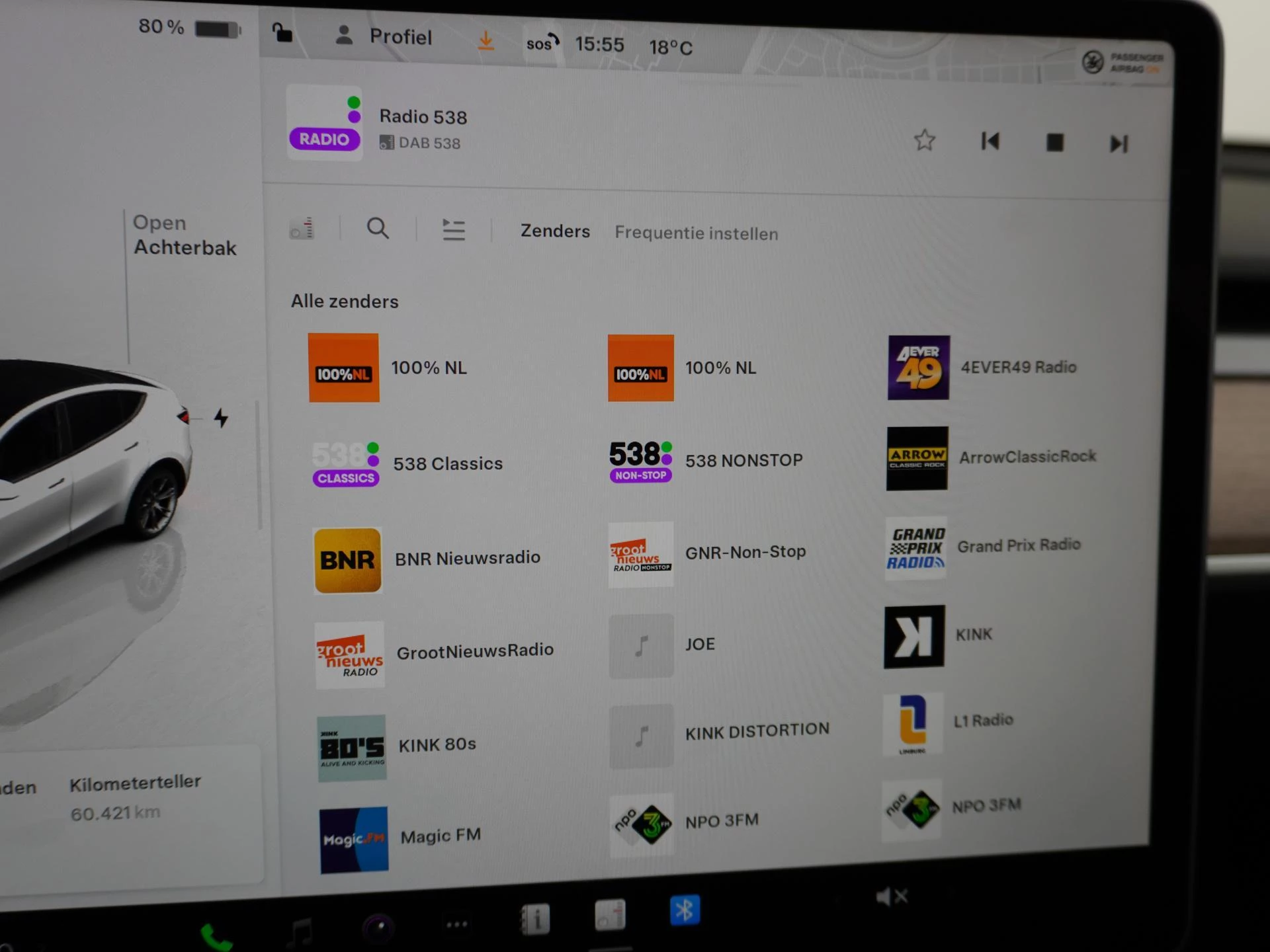Viewport: 1270px width, 952px height.
Task: Open the charging bolt icon
Action: click(221, 418)
